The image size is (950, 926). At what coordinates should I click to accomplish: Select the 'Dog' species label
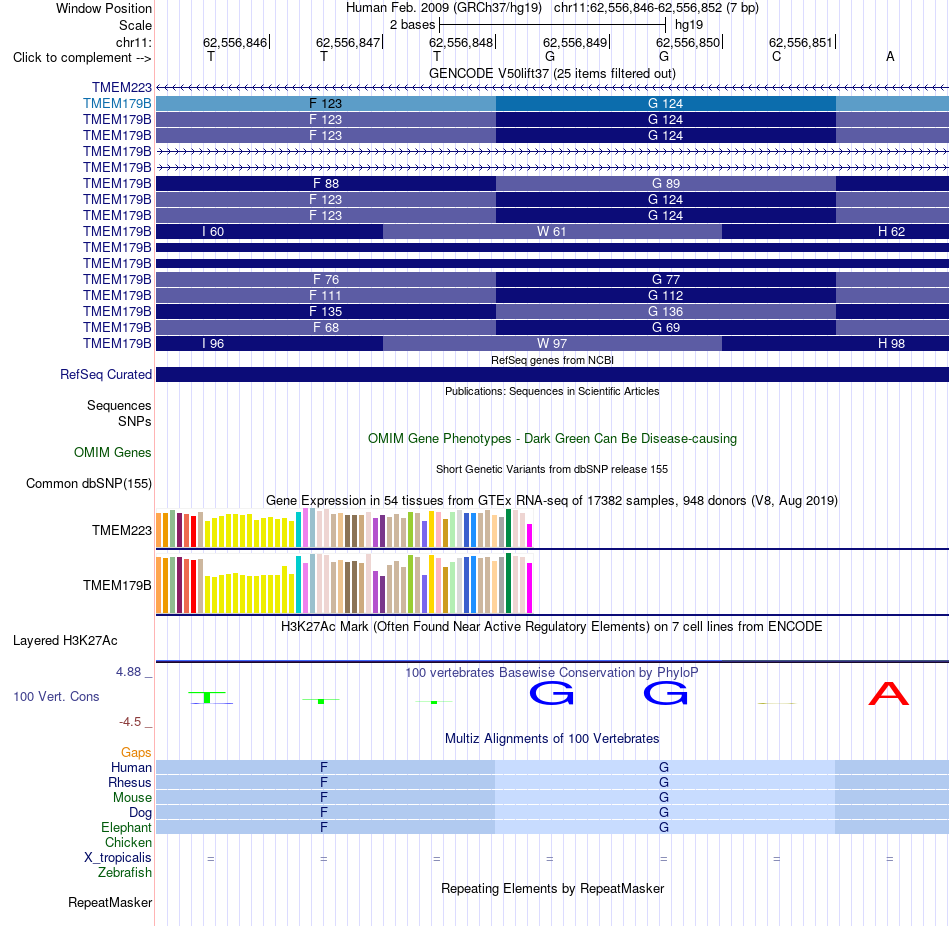click(140, 813)
